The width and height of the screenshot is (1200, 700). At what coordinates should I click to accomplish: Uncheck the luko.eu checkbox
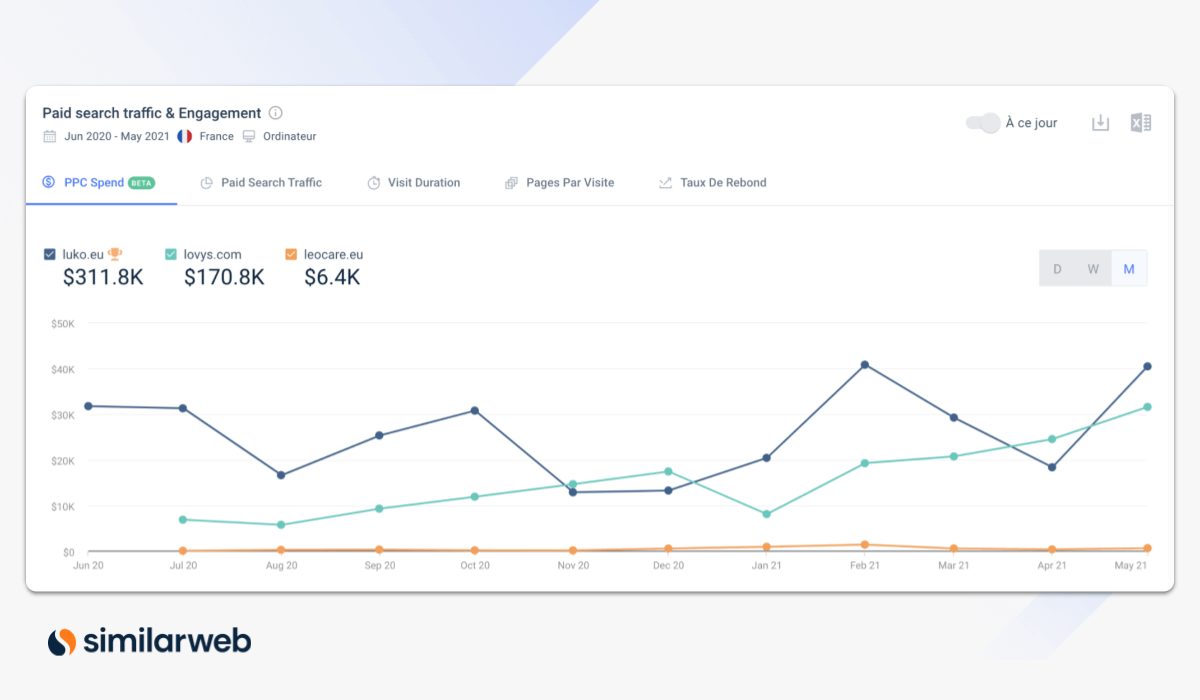point(48,254)
